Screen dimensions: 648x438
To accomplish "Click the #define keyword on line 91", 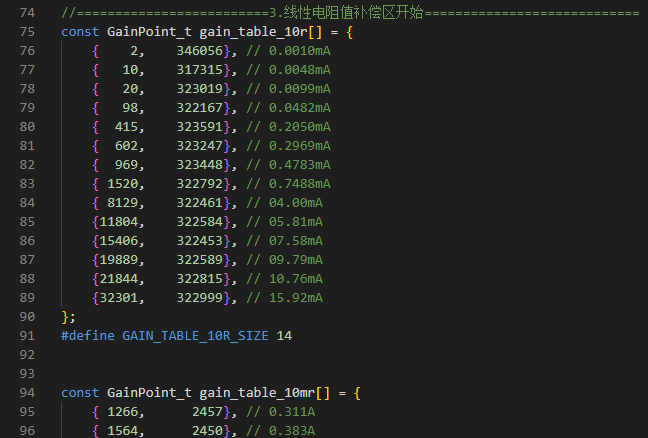I will [x=88, y=336].
